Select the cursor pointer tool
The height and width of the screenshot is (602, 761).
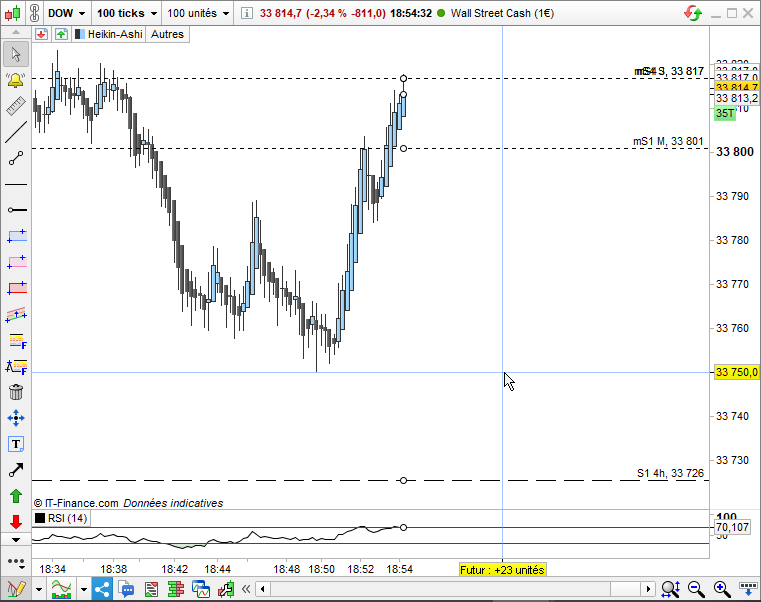coord(16,54)
